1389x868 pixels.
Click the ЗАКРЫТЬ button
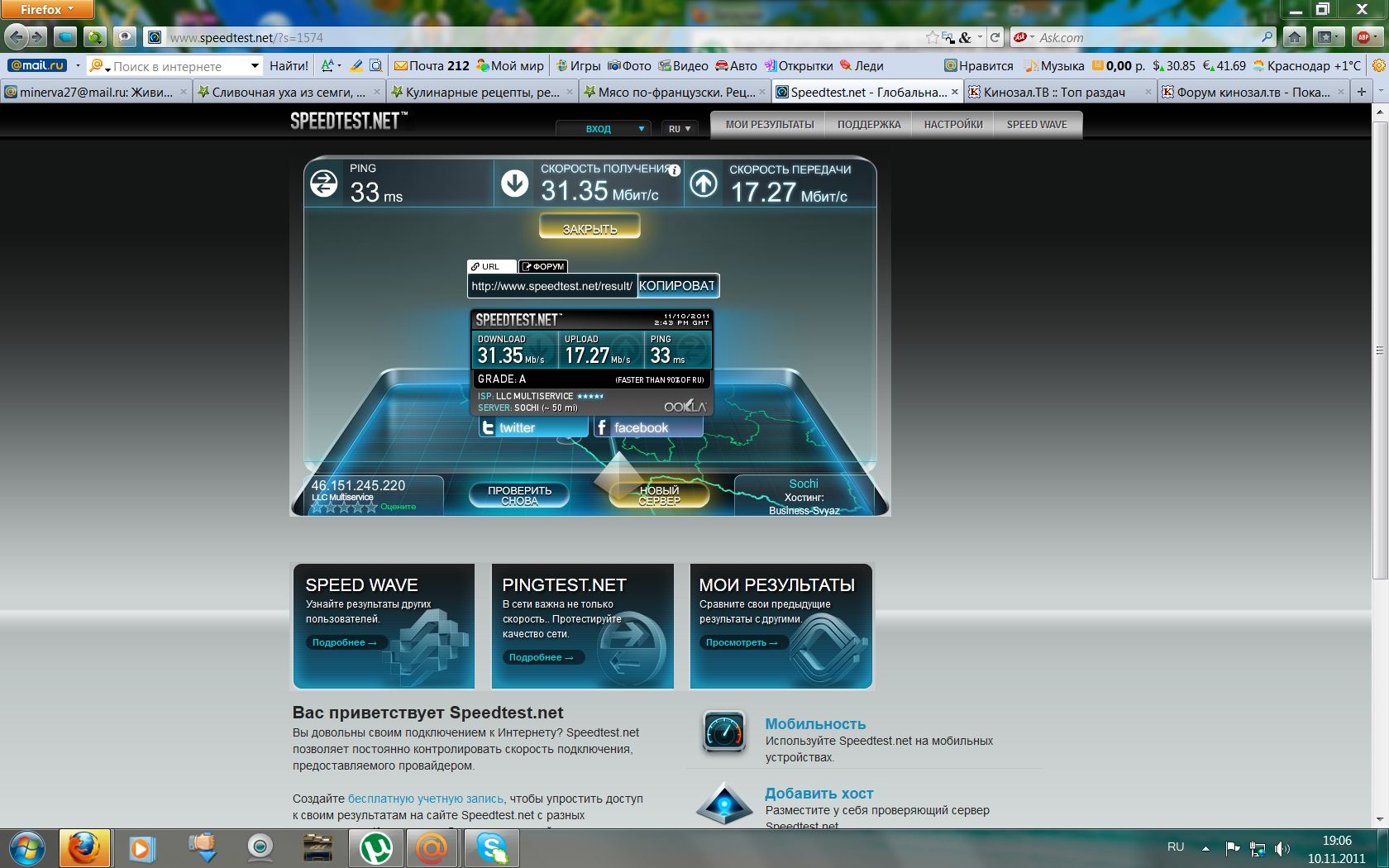tap(589, 227)
